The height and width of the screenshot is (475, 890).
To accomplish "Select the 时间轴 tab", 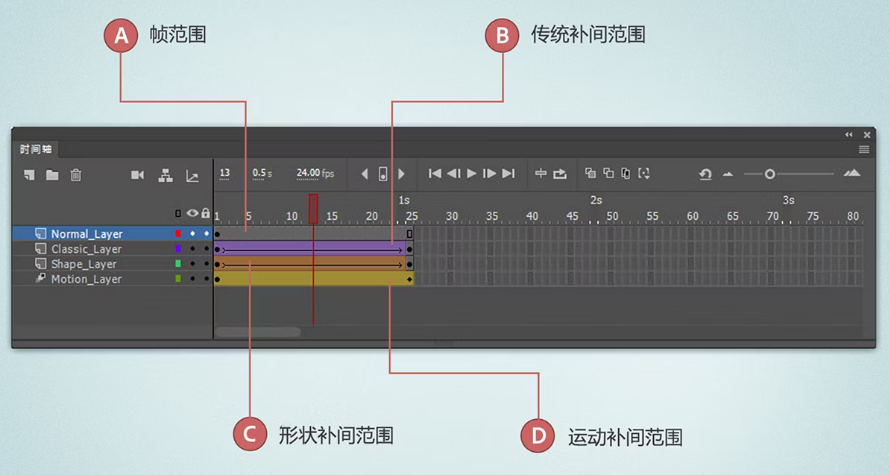I will [36, 149].
